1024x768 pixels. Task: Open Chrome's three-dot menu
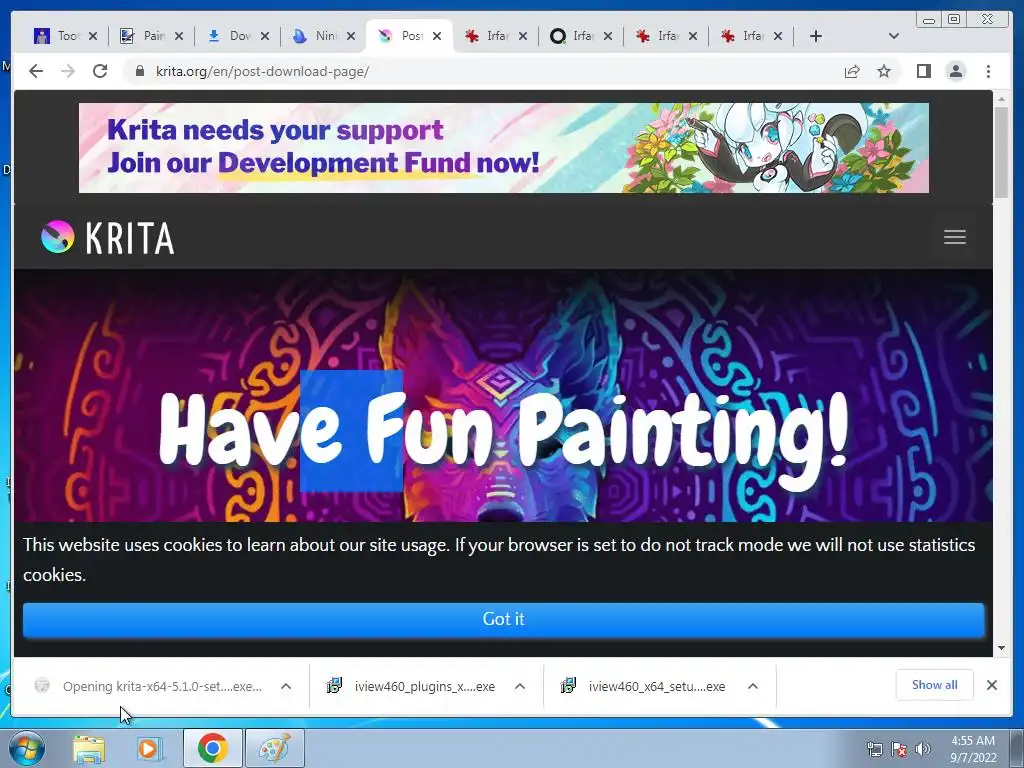tap(988, 71)
